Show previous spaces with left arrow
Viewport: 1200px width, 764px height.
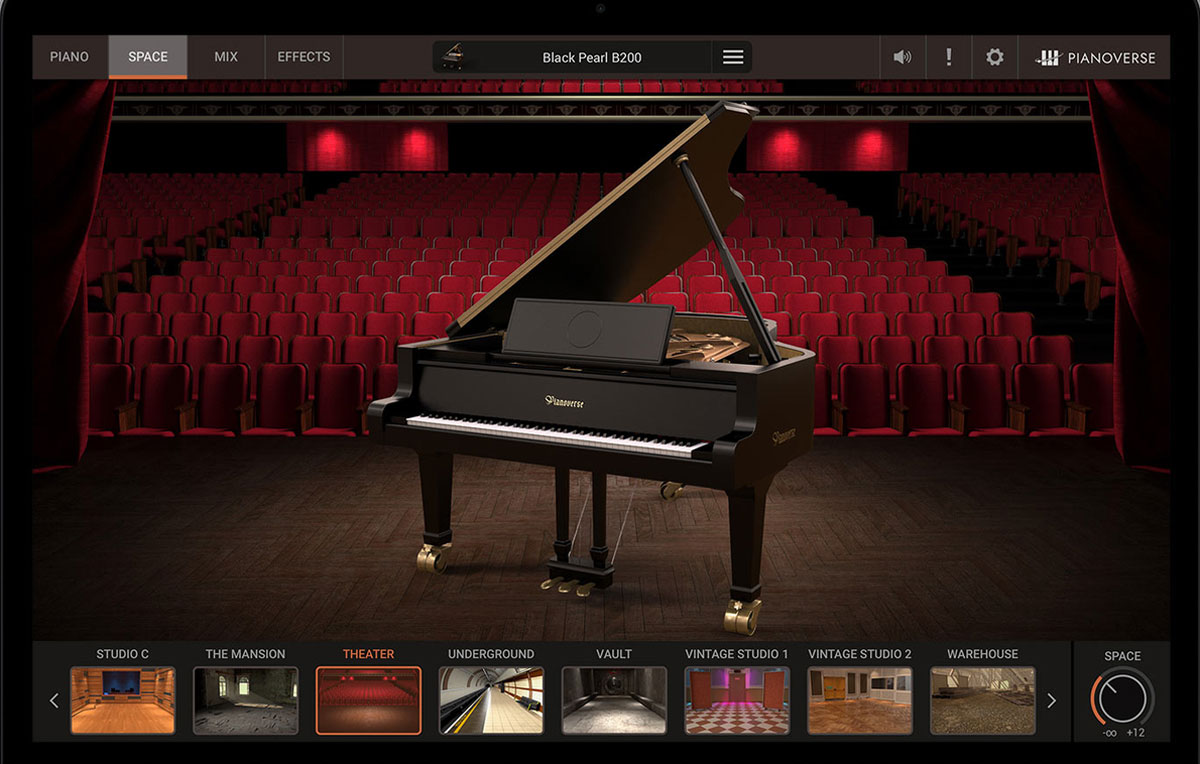pos(54,701)
